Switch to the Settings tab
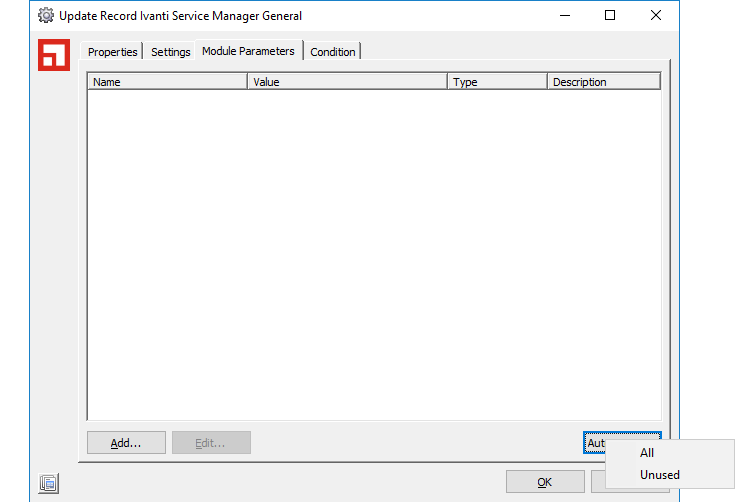Viewport: 736px width, 502px height. tap(170, 52)
